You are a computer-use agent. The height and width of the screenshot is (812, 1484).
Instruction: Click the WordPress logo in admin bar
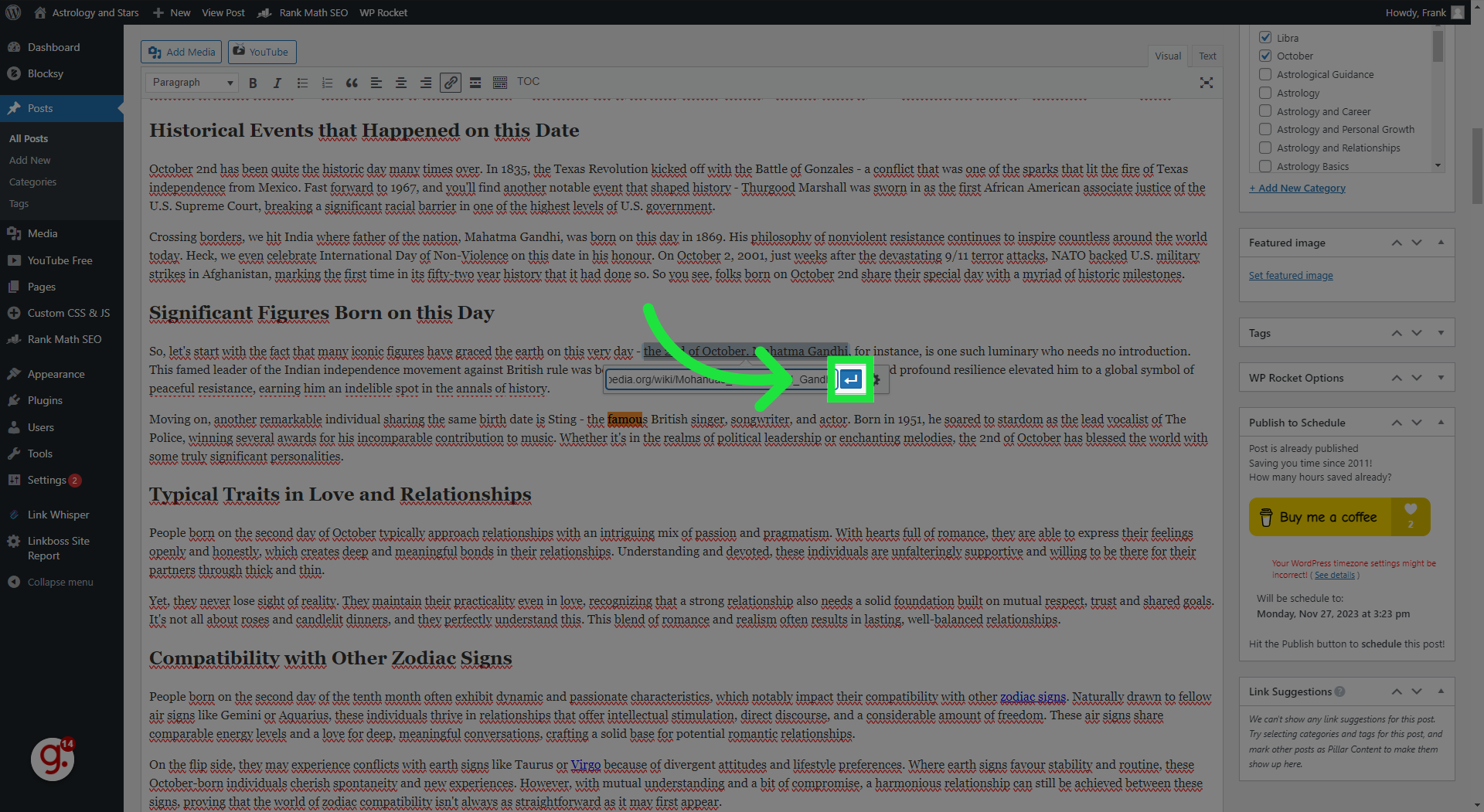click(14, 12)
